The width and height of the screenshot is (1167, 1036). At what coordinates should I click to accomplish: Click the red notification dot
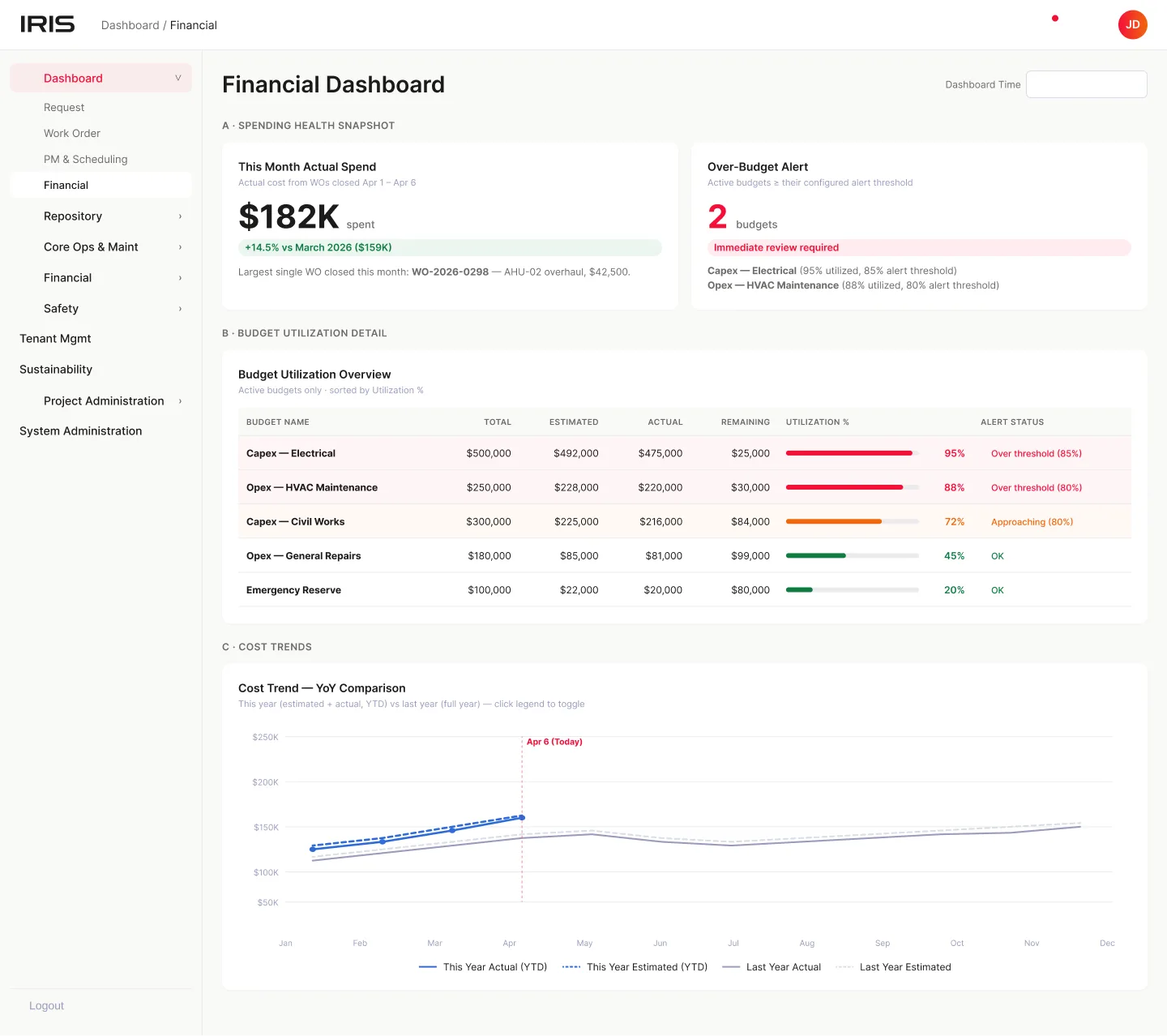click(x=1054, y=18)
